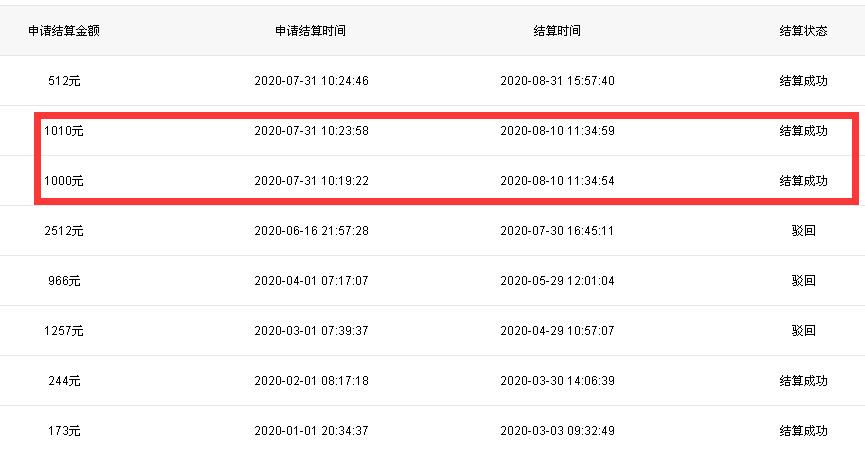
Task: Click the 申请结算时间 column header
Action: (311, 31)
